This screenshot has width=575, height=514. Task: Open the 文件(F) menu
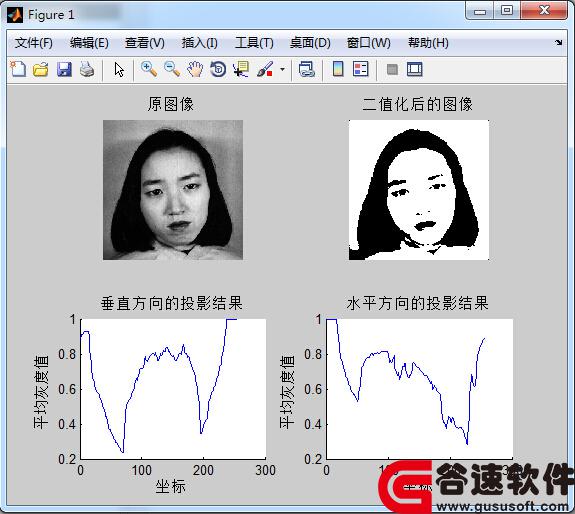pyautogui.click(x=34, y=43)
